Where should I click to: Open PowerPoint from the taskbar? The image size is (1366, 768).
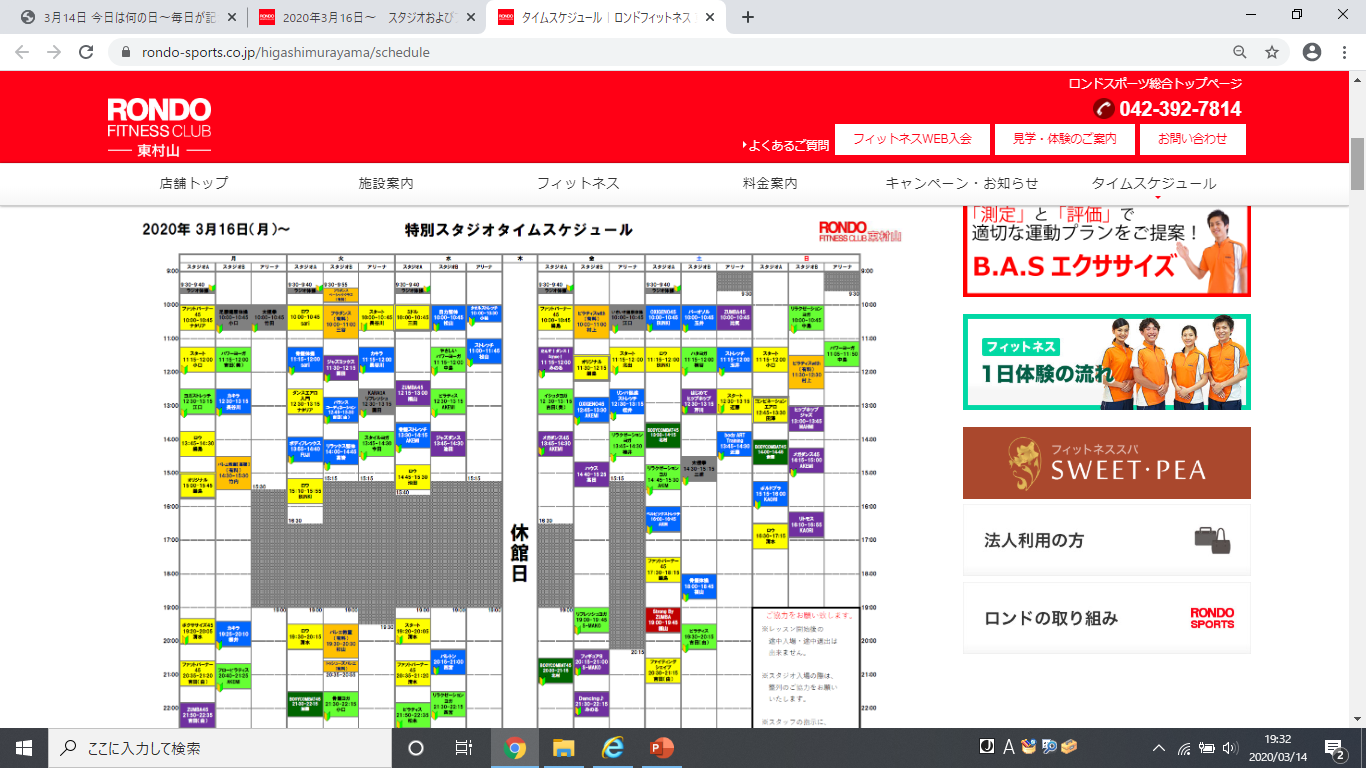click(661, 748)
